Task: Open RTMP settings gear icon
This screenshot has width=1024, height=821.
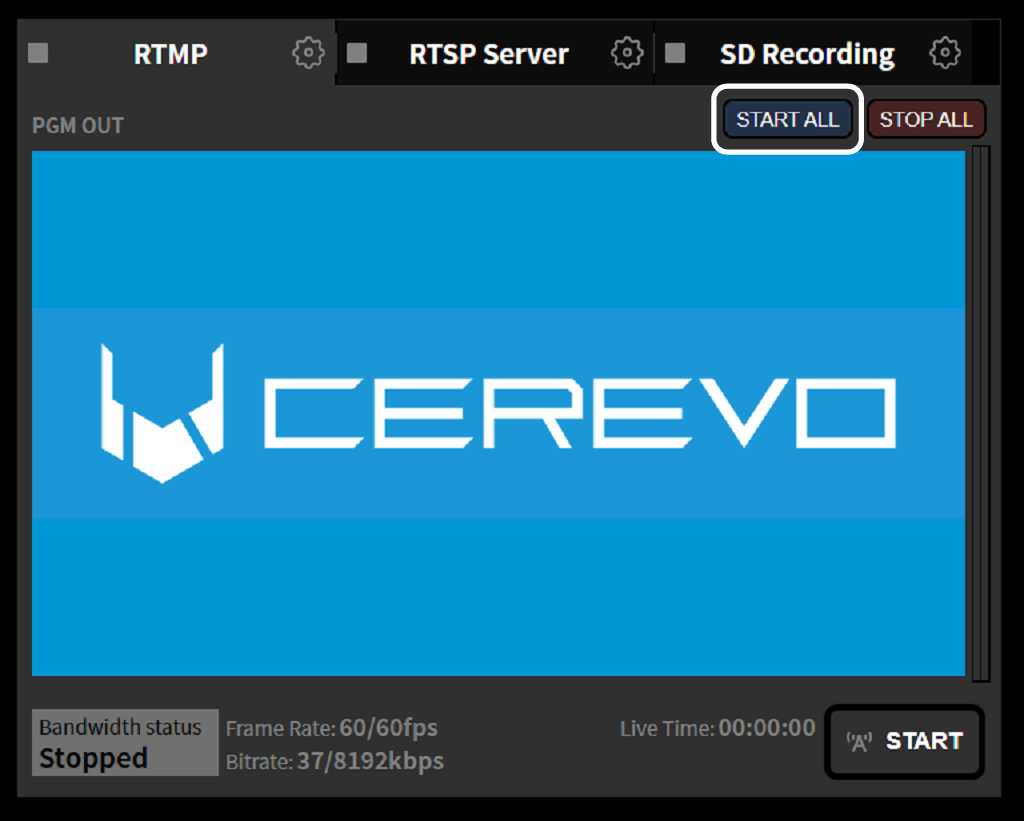Action: [308, 53]
